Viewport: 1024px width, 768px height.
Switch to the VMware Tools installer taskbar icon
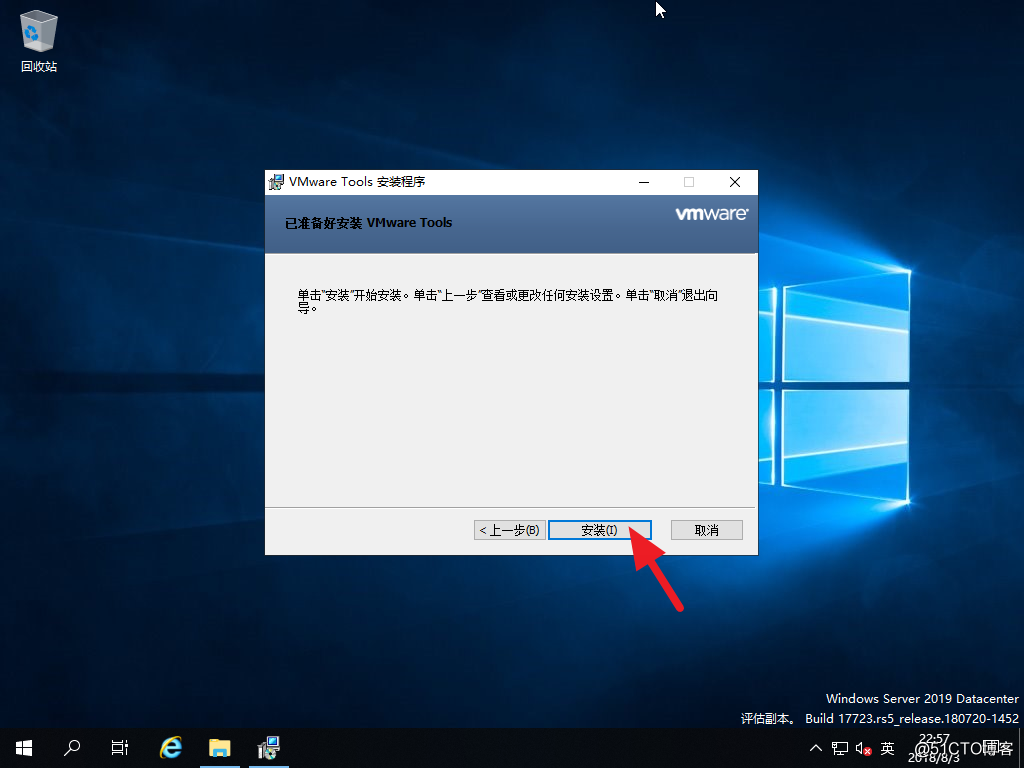[x=268, y=748]
